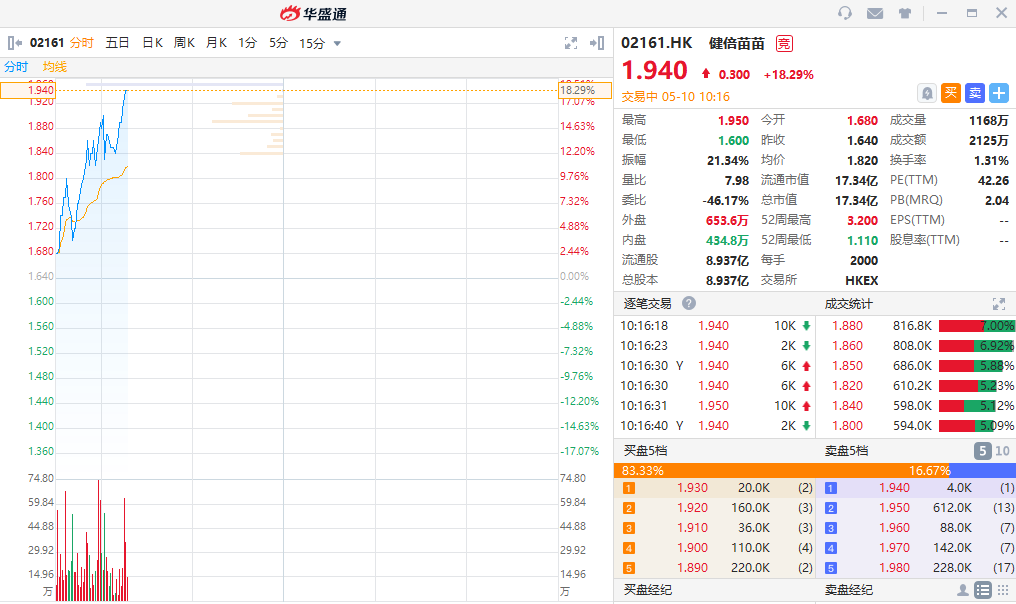Switch order book to 10 levels
The width and height of the screenshot is (1016, 604).
pyautogui.click(x=1003, y=451)
